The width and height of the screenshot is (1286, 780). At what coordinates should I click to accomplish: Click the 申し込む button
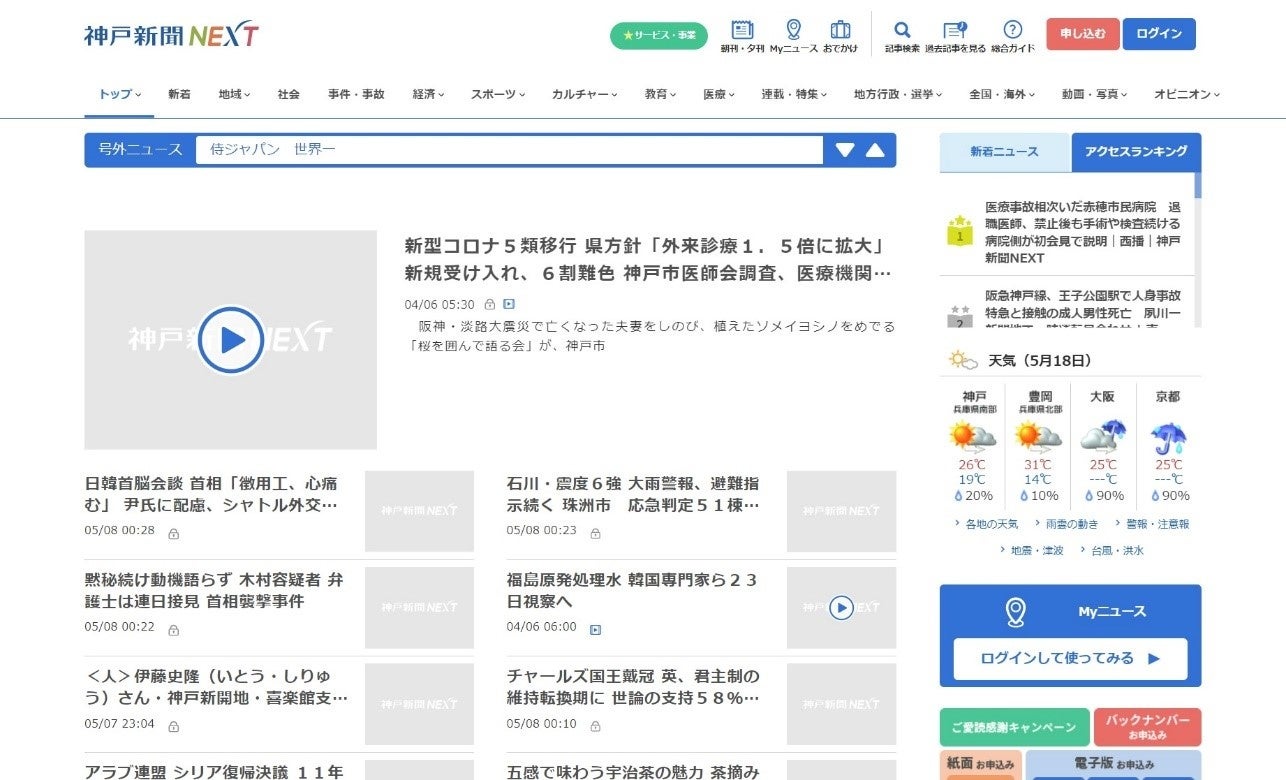[1083, 34]
